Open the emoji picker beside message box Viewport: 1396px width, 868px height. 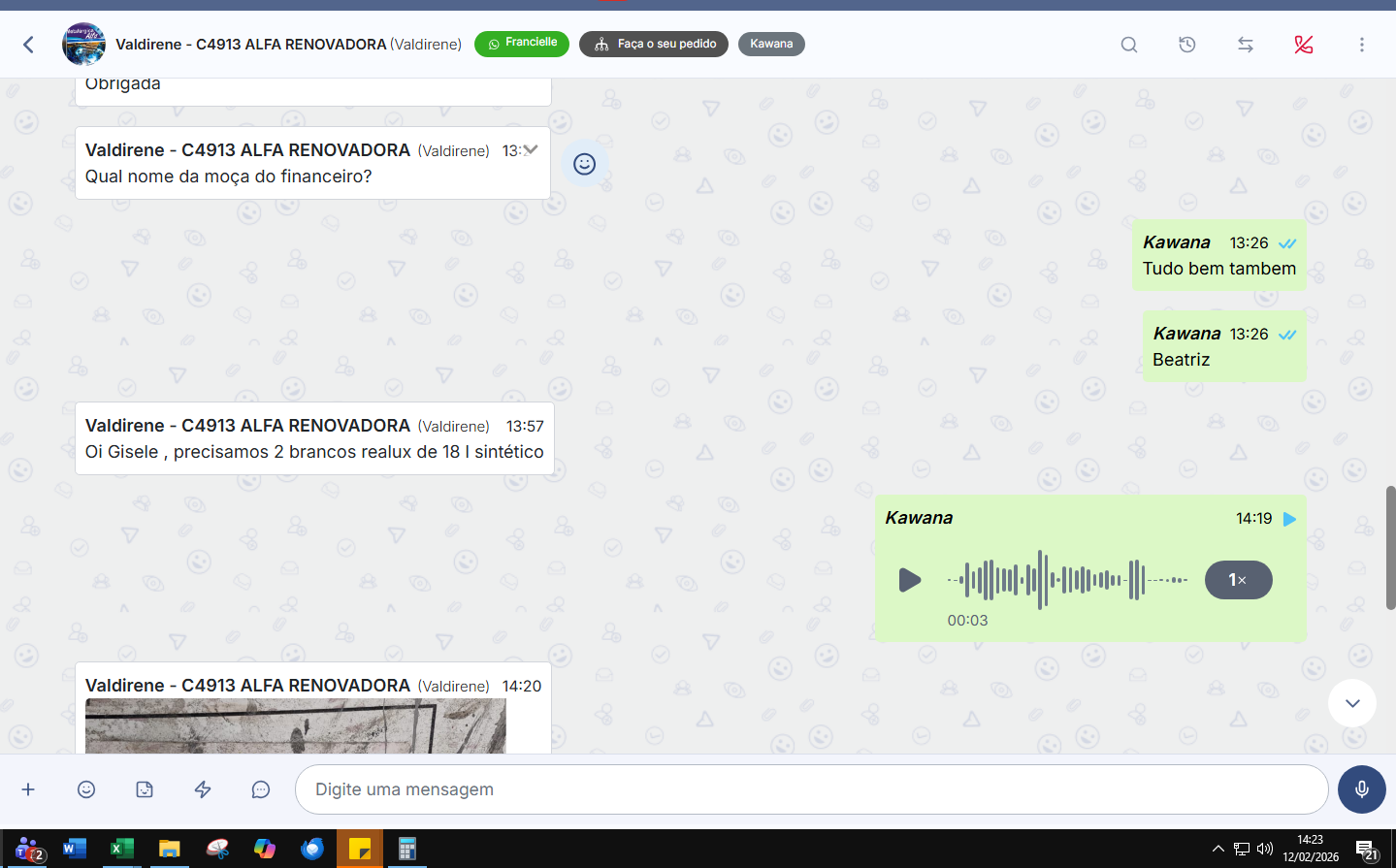click(x=86, y=789)
